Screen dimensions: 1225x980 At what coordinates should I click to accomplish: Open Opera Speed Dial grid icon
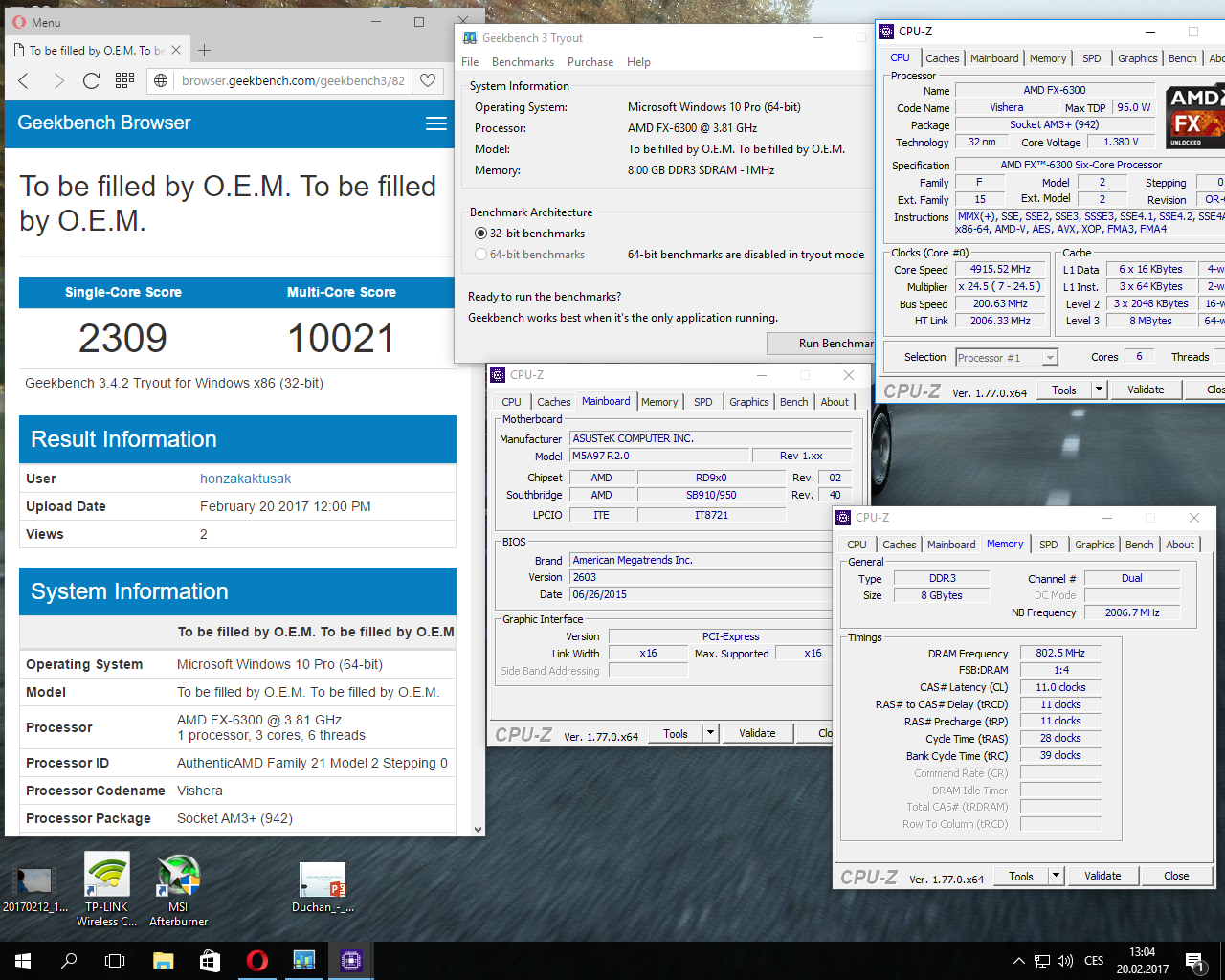point(124,81)
